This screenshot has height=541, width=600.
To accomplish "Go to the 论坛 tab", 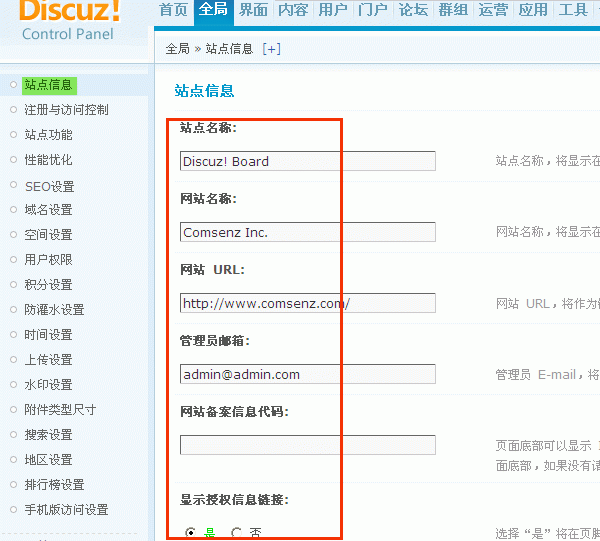I will click(413, 10).
